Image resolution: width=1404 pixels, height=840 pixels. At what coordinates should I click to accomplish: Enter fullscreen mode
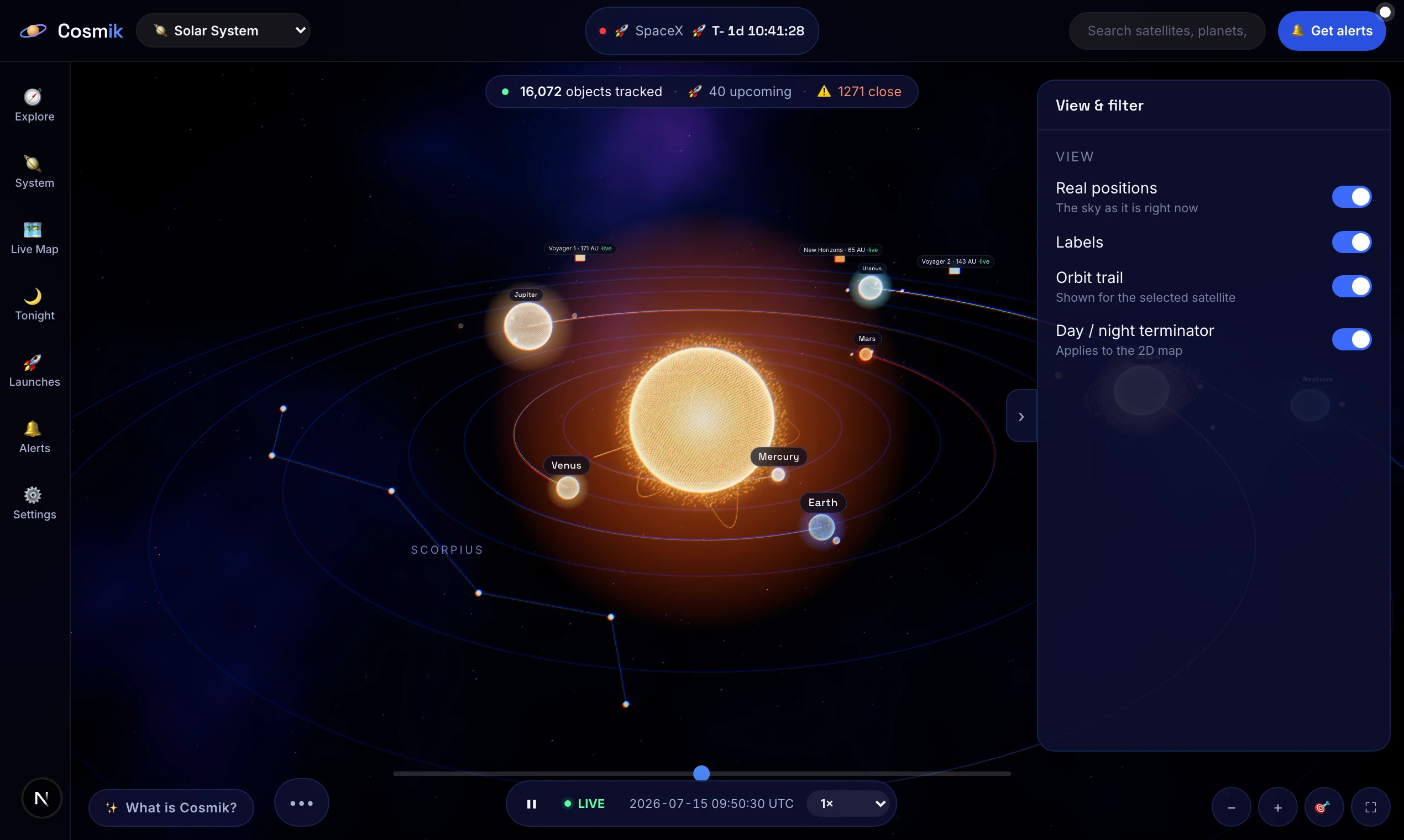click(1370, 807)
